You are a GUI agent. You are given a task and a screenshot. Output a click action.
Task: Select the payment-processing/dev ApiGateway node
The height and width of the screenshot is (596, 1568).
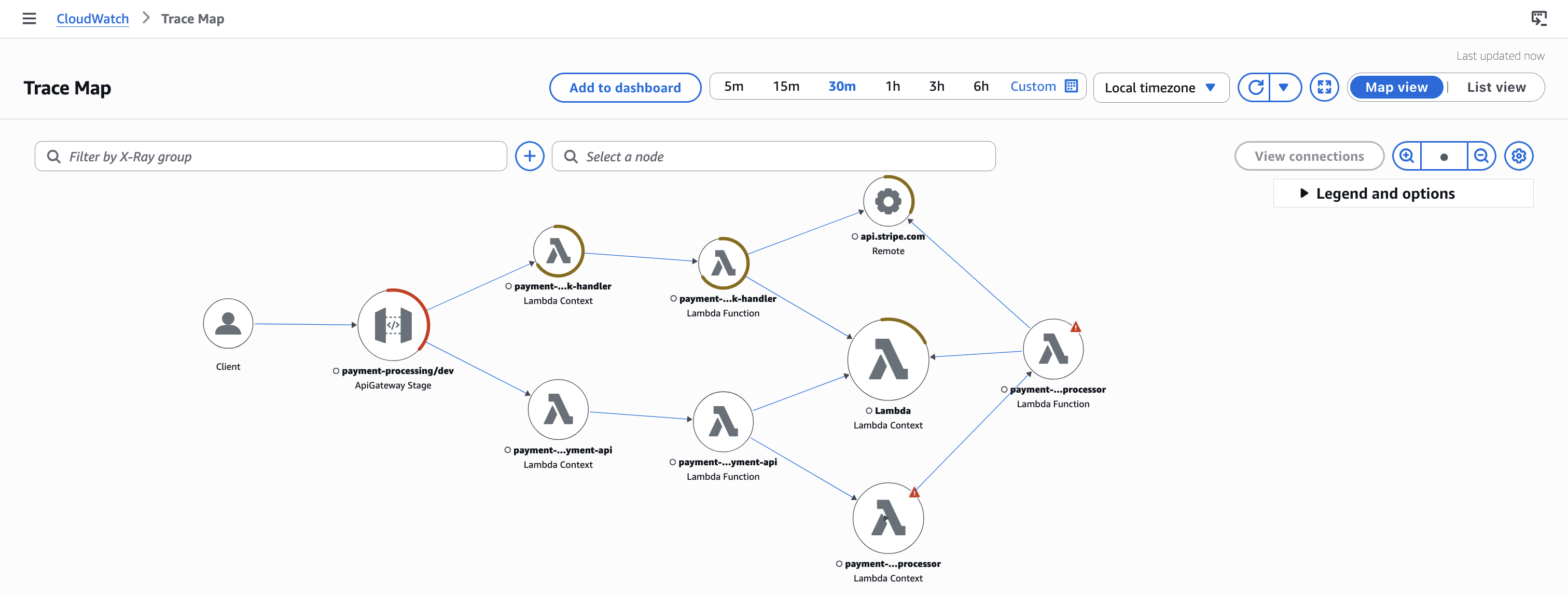(393, 325)
